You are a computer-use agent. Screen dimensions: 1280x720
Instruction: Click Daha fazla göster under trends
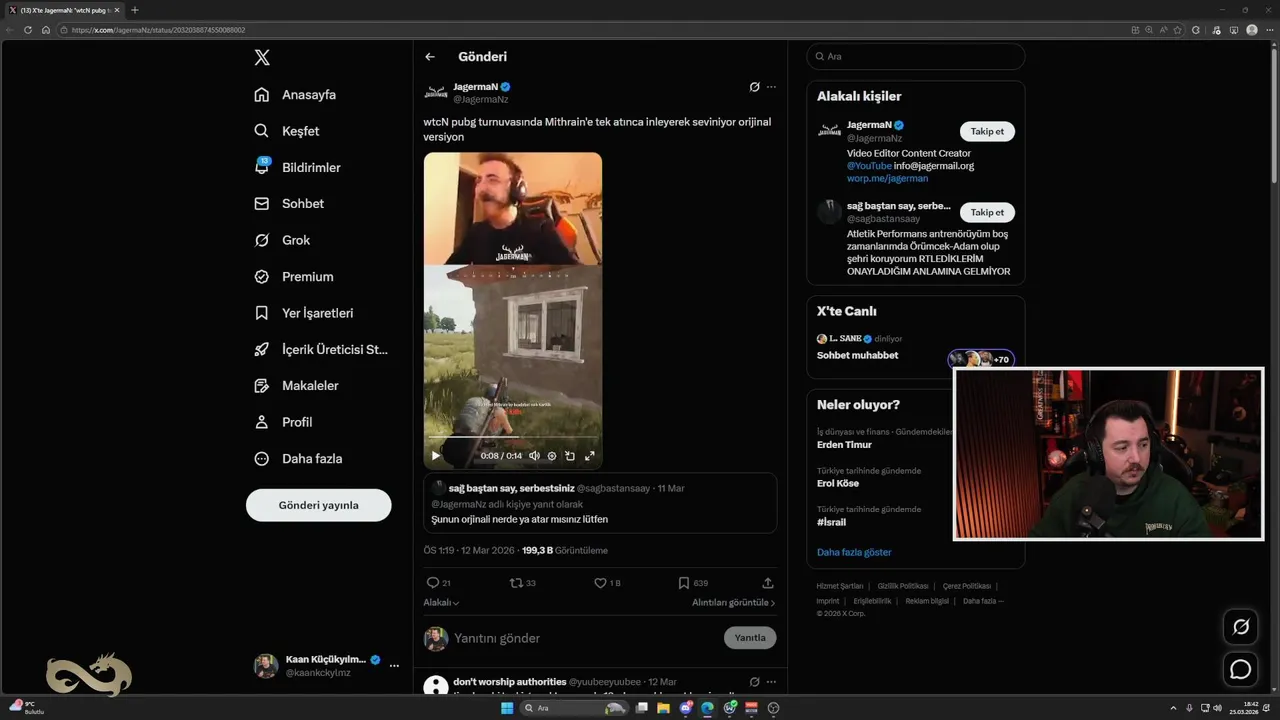[854, 552]
